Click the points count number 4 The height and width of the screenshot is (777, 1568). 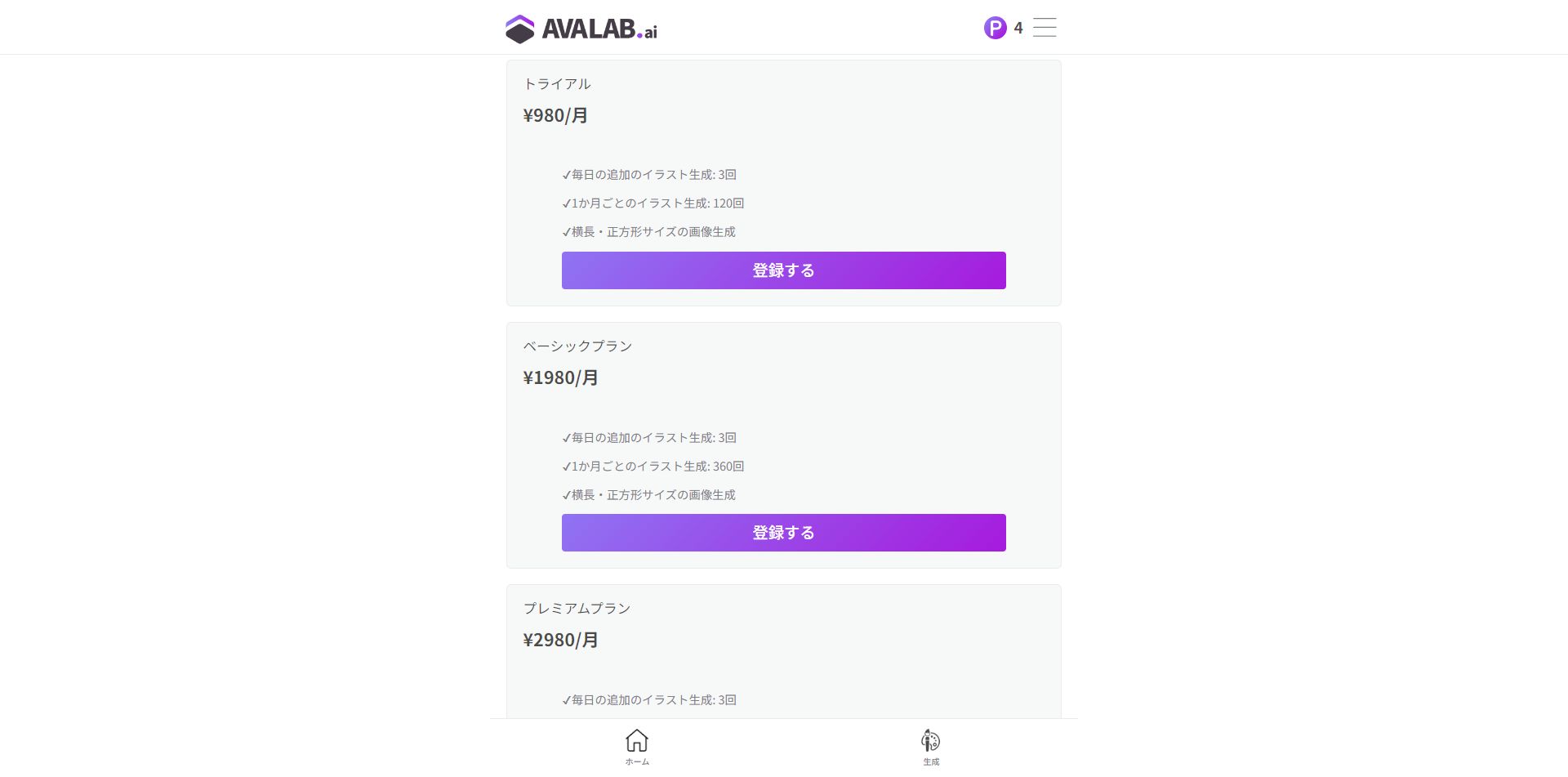(1018, 28)
